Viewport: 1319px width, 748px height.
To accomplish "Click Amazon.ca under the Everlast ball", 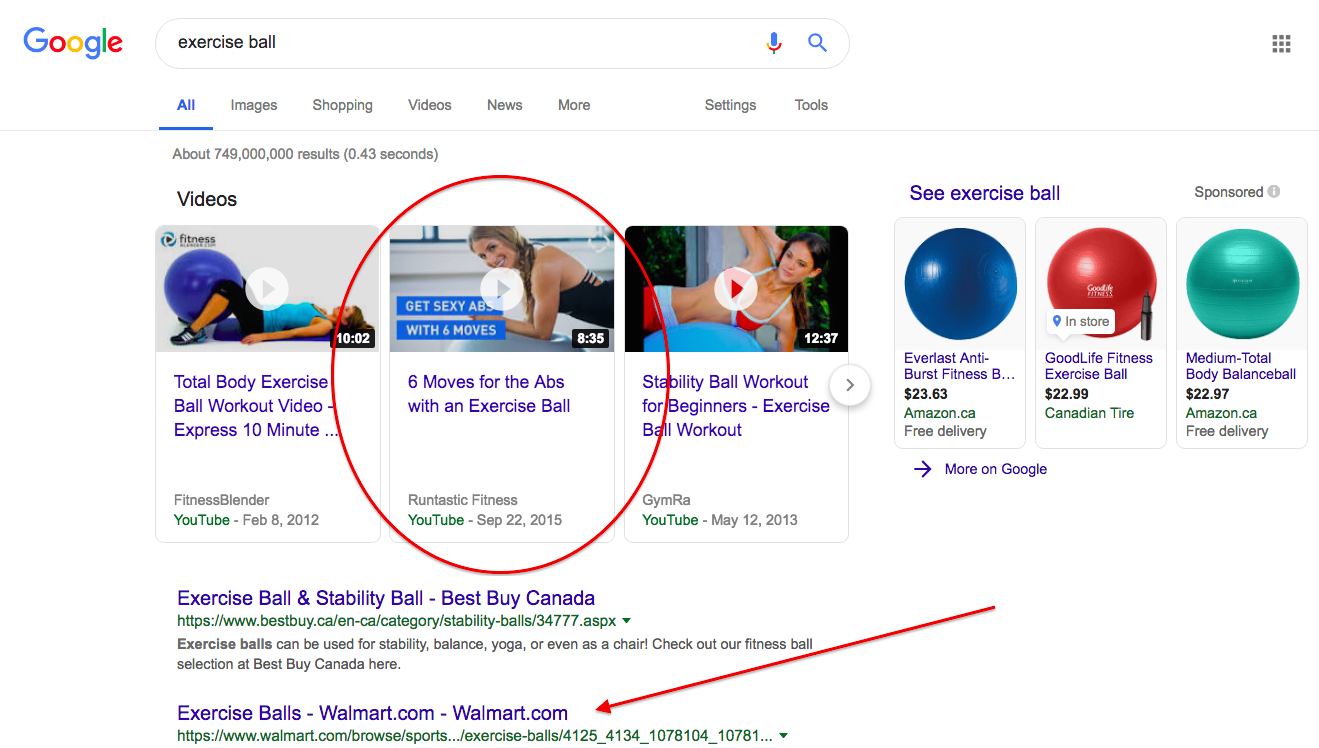I will coord(940,413).
